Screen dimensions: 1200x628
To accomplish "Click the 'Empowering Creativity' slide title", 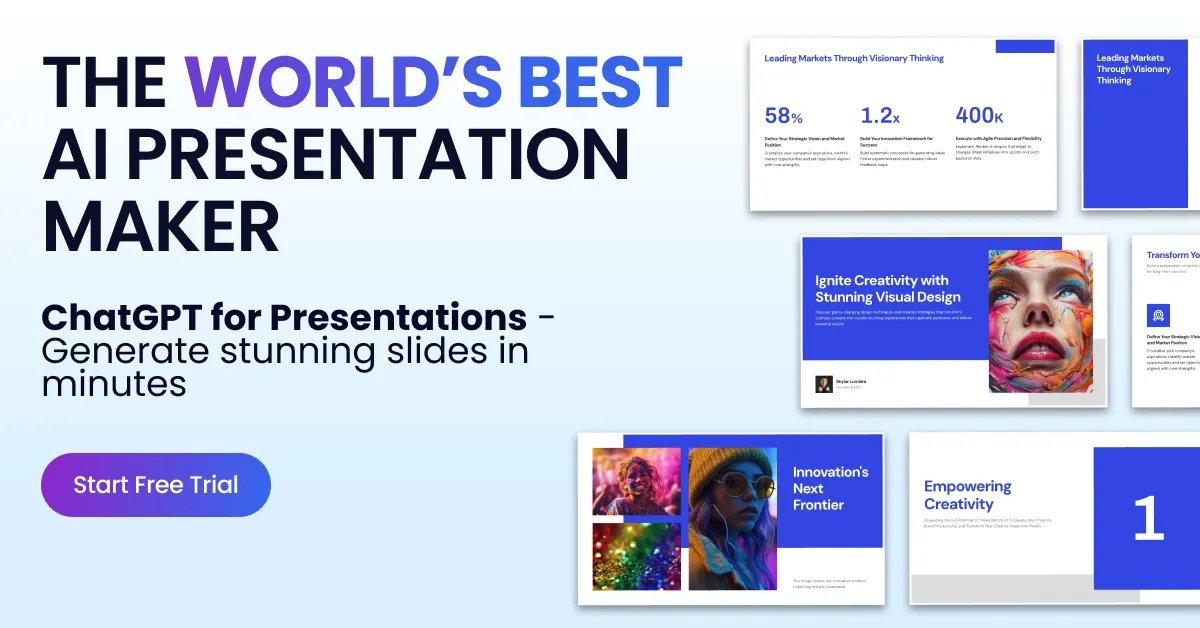I will tap(967, 495).
